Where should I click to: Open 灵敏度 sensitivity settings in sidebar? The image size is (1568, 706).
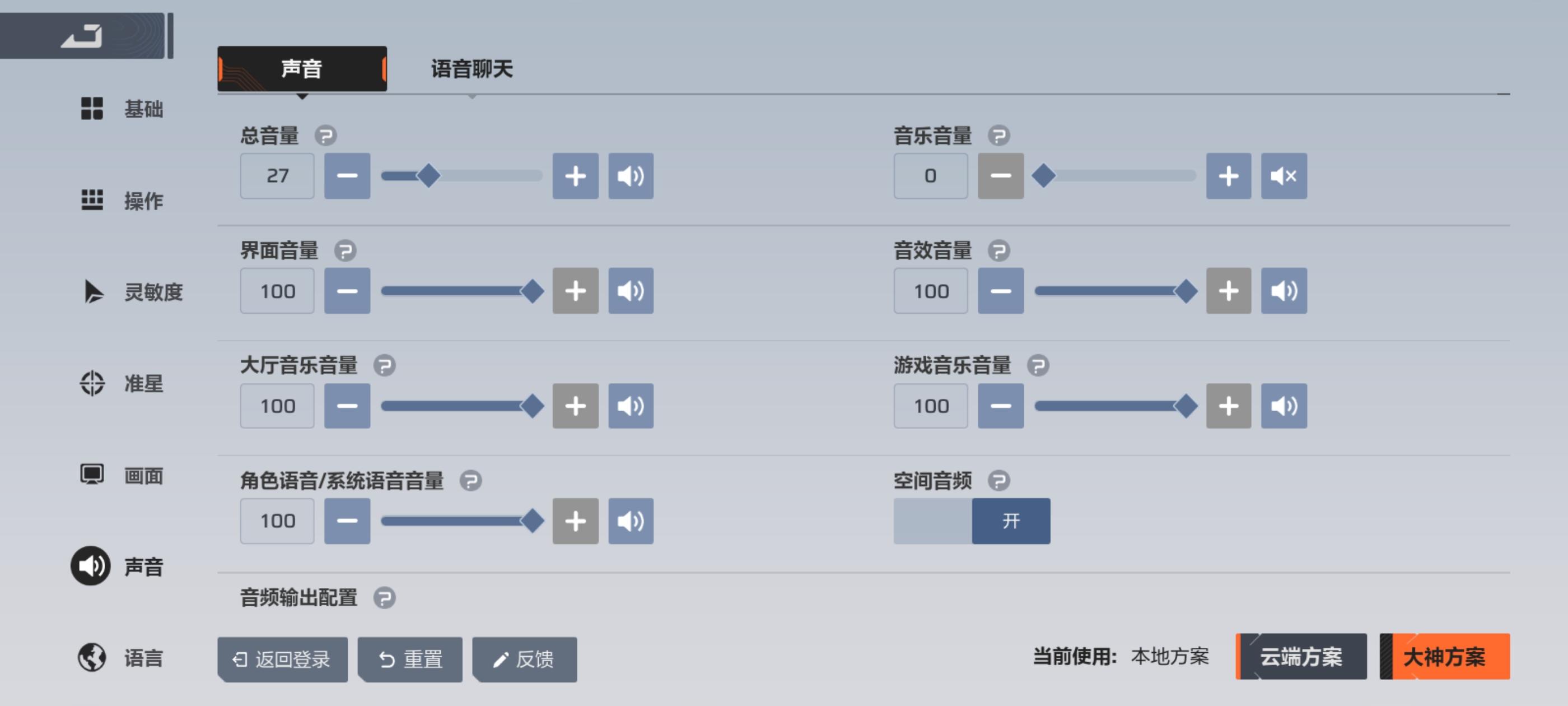(131, 292)
